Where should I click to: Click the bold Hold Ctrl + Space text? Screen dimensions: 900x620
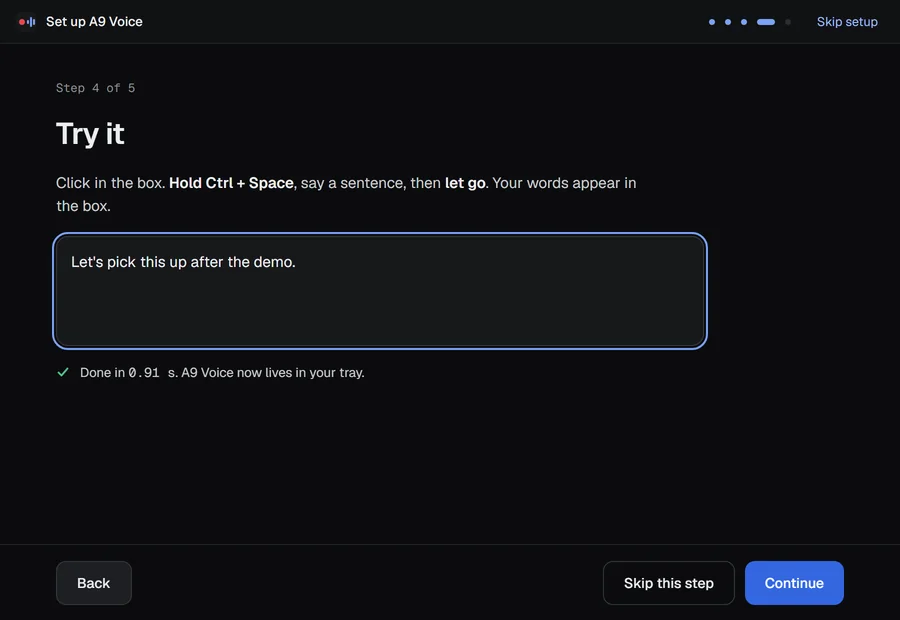coord(231,183)
